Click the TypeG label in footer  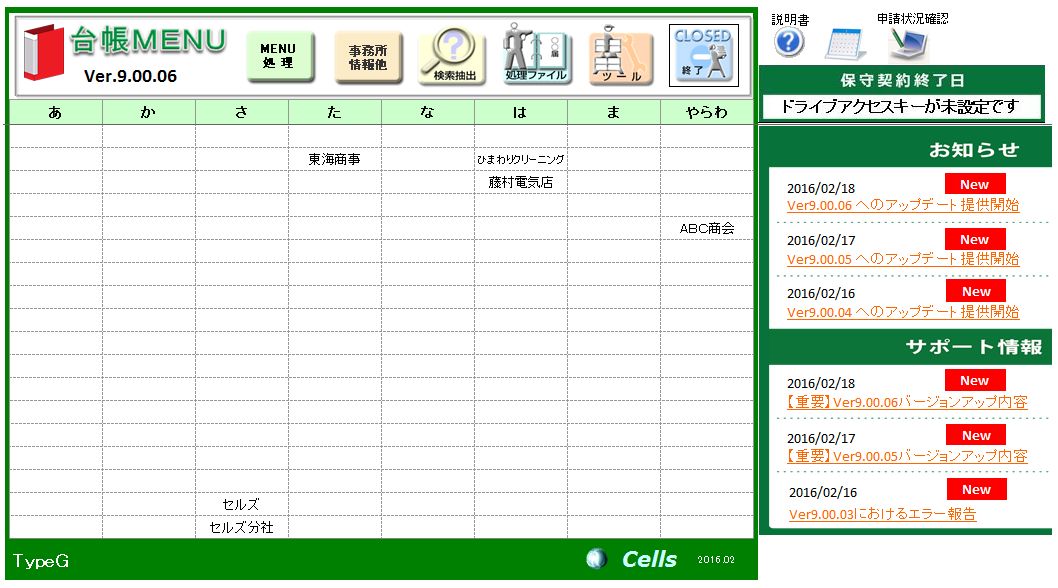(x=41, y=561)
